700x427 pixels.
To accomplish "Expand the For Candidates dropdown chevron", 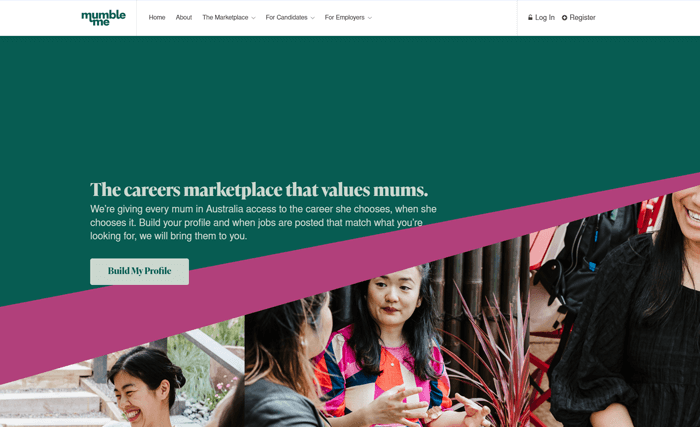I will (312, 18).
